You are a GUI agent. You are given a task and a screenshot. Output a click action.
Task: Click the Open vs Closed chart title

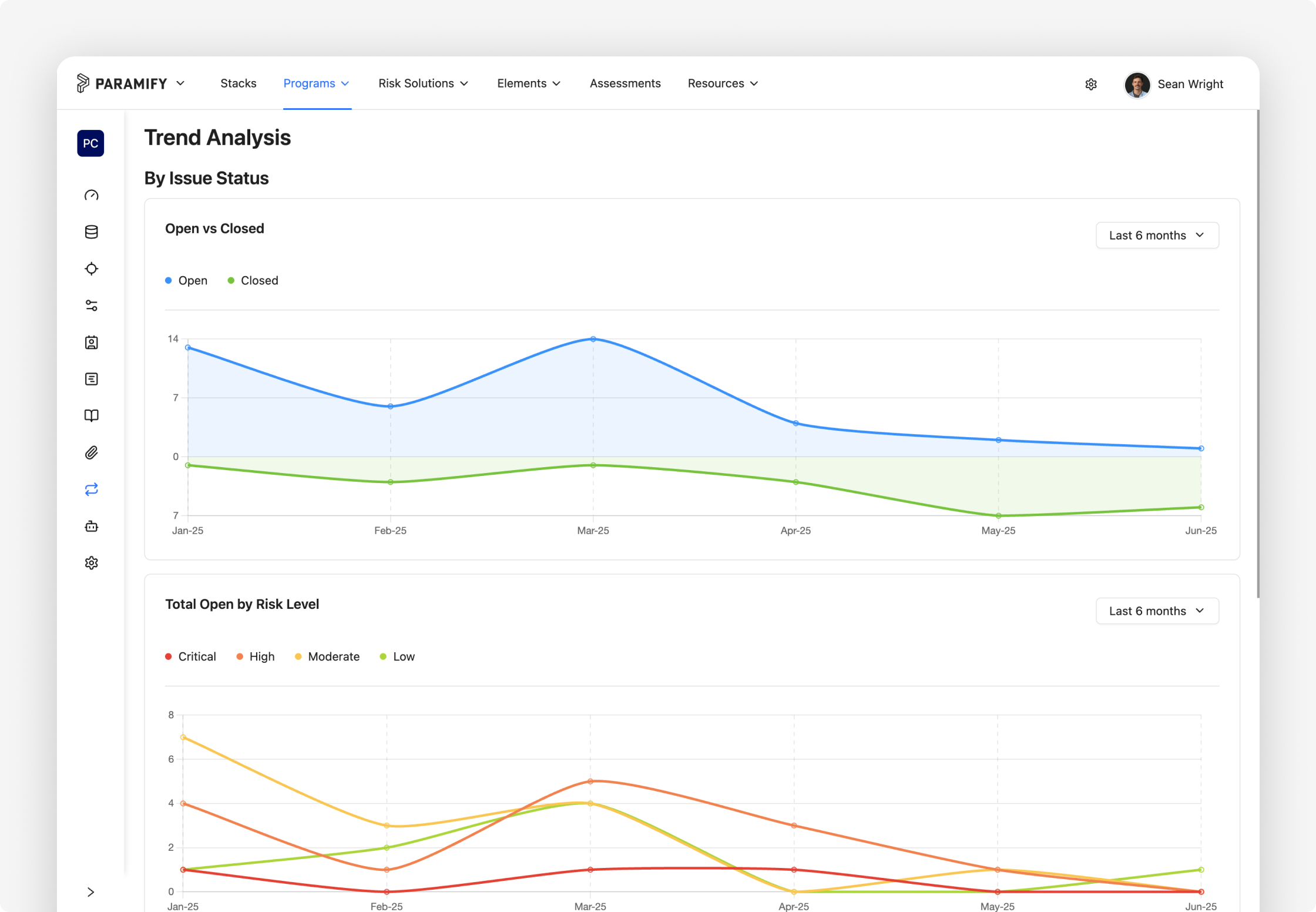click(214, 229)
